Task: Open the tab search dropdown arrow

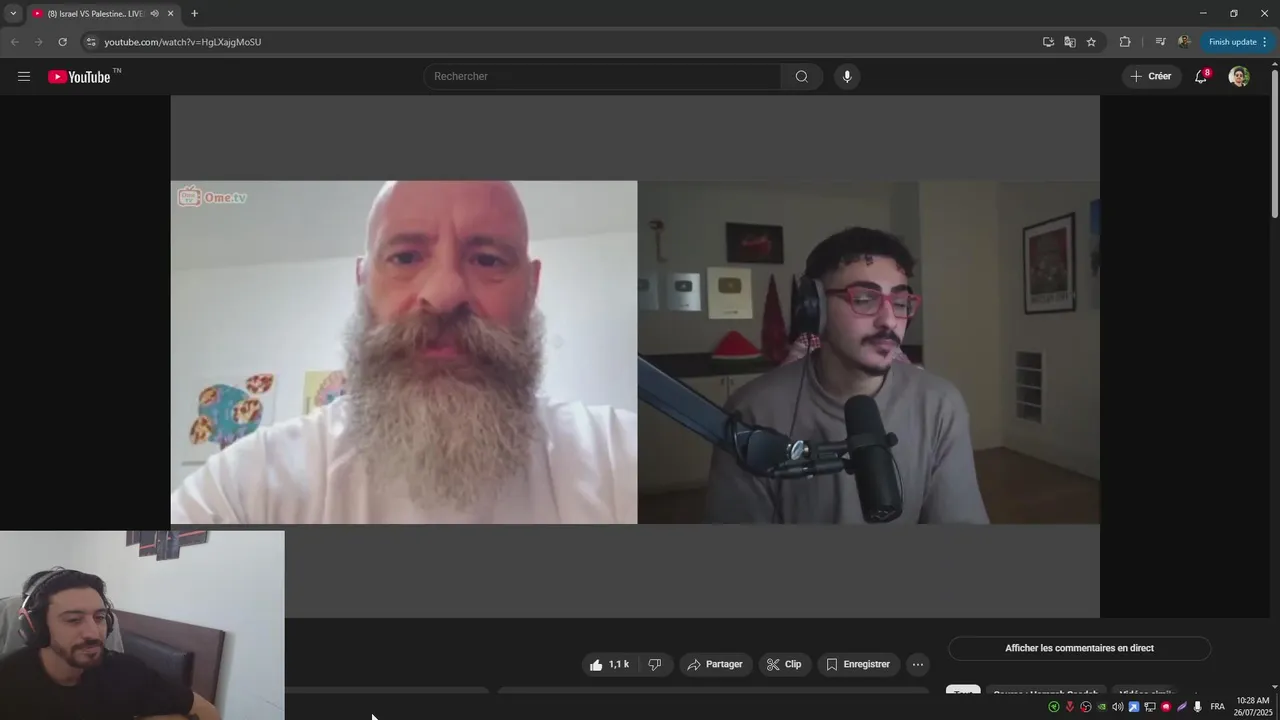Action: coord(13,13)
